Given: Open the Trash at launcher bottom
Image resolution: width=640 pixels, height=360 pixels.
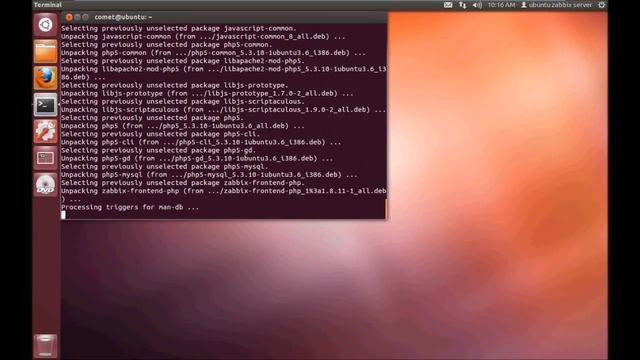Looking at the screenshot, I should 45,346.
